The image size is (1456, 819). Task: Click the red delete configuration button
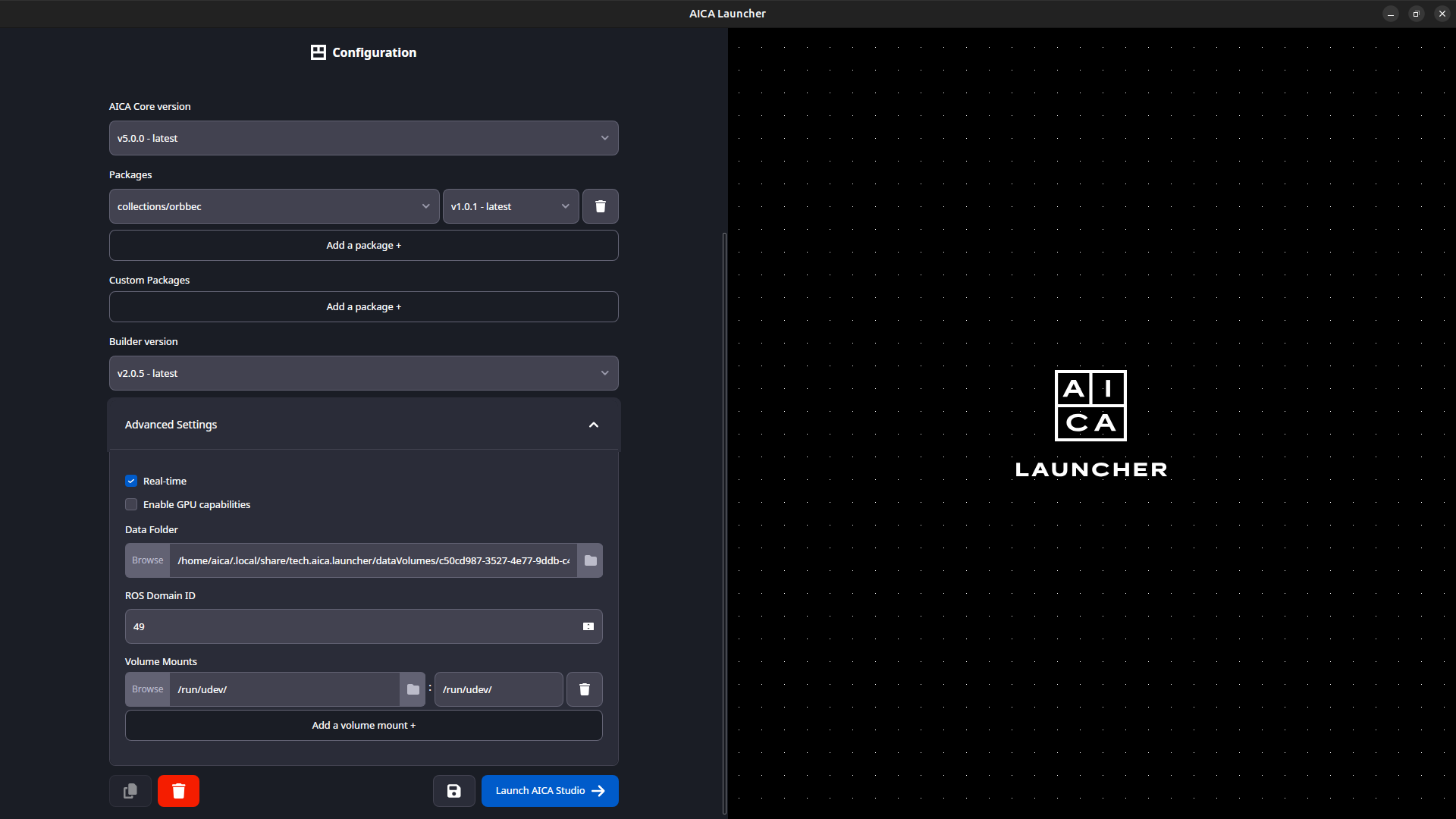click(178, 791)
